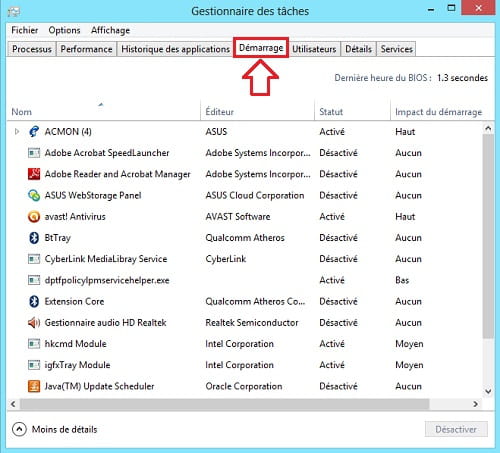Viewport: 500px width, 453px height.
Task: Click the CyberLink publisher cell
Action: [x=226, y=259]
